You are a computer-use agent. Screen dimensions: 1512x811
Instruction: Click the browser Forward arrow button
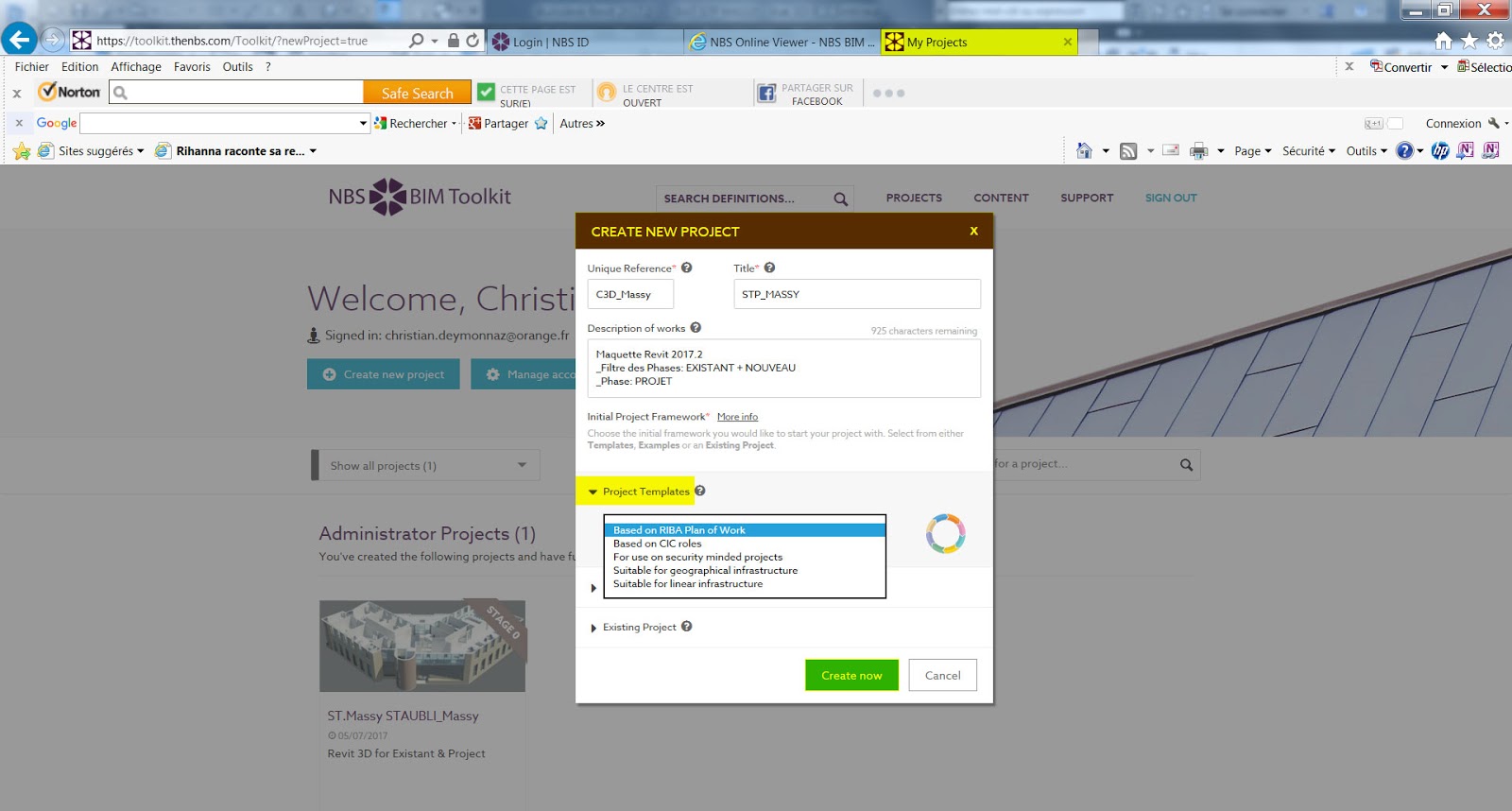click(54, 41)
